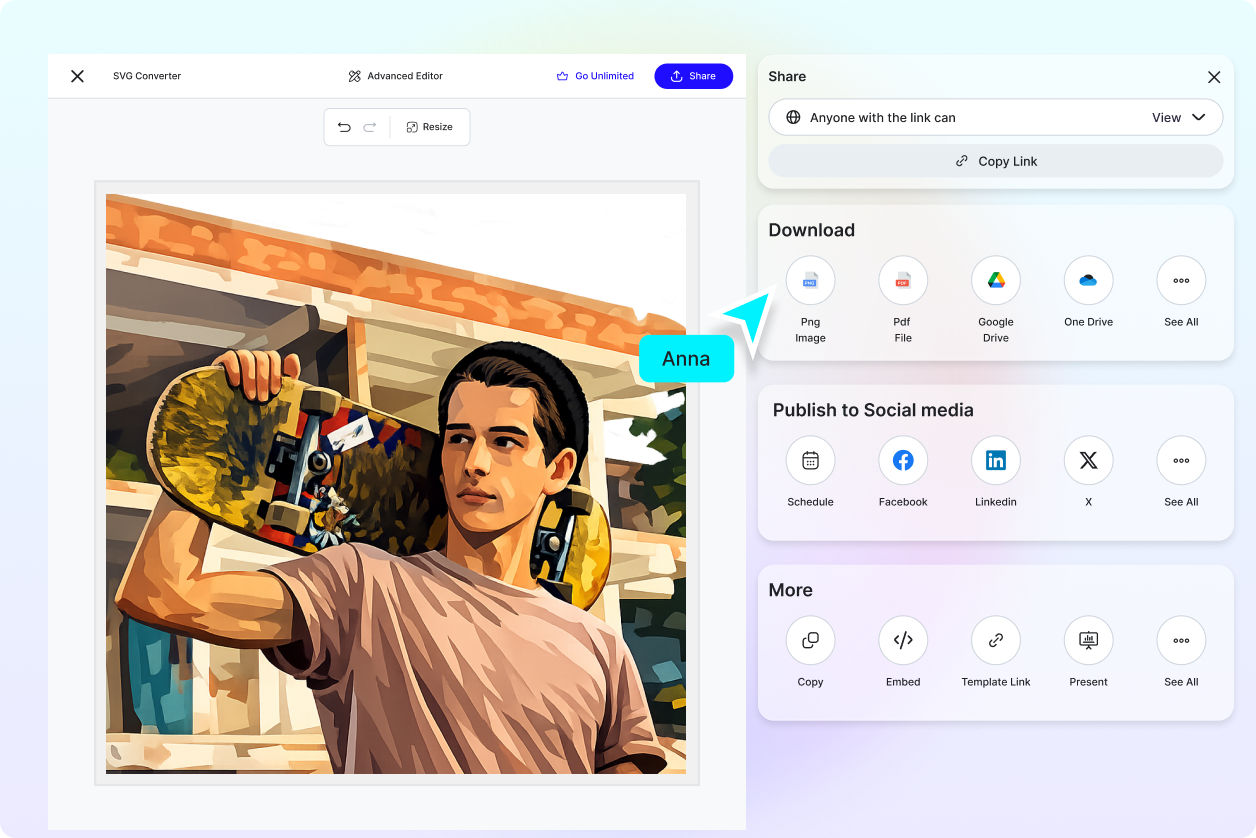Click the Resize control in the toolbar

pyautogui.click(x=429, y=127)
